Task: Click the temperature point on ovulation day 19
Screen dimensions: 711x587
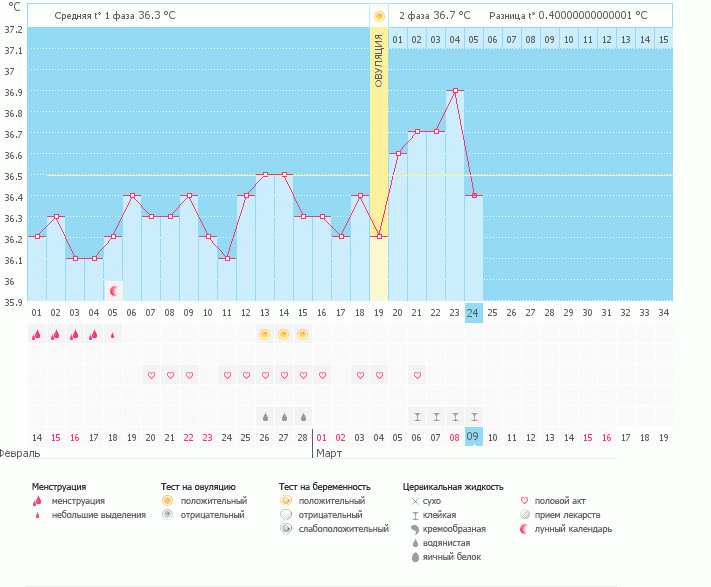Action: point(379,237)
